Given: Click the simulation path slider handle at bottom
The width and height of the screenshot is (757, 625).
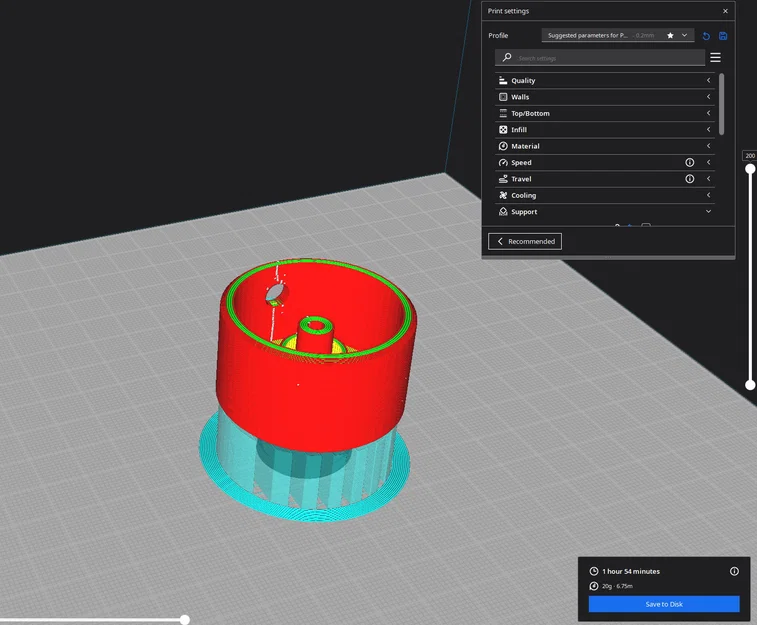Looking at the screenshot, I should 184,620.
